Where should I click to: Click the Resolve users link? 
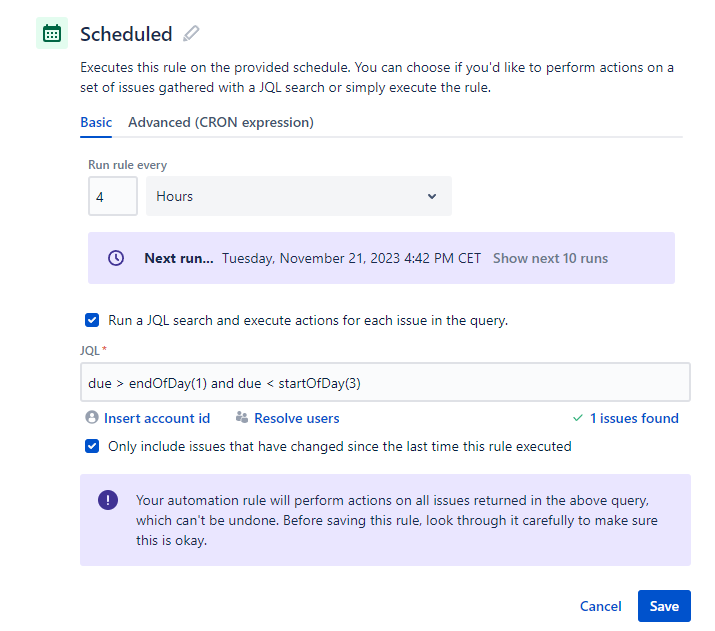(x=297, y=418)
